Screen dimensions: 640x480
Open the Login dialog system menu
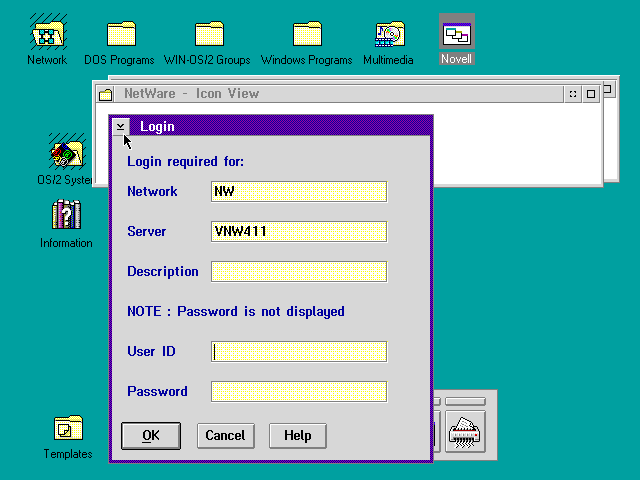tap(120, 127)
